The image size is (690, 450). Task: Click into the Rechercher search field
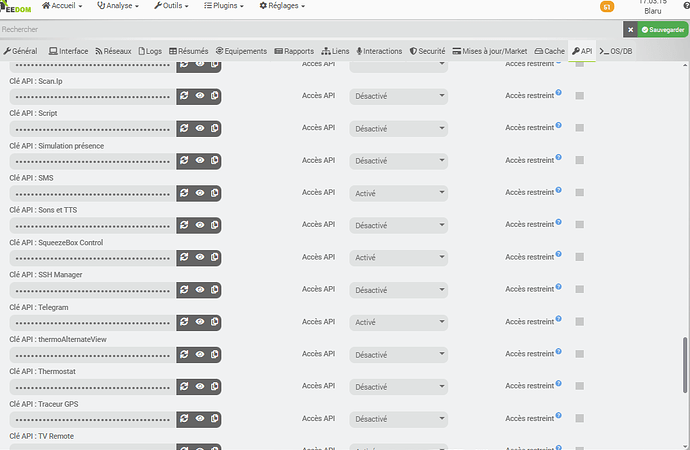click(x=300, y=30)
